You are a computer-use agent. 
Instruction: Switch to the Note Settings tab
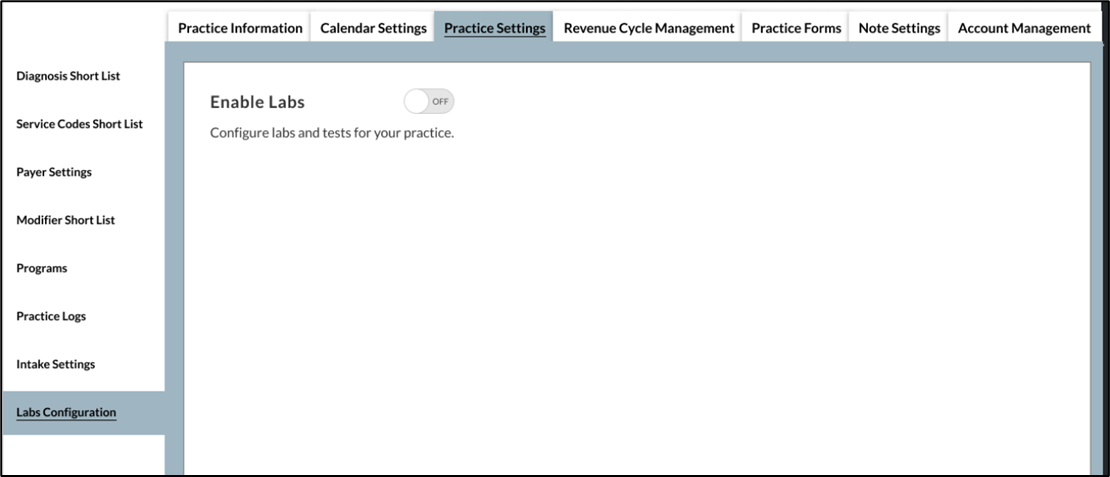899,28
